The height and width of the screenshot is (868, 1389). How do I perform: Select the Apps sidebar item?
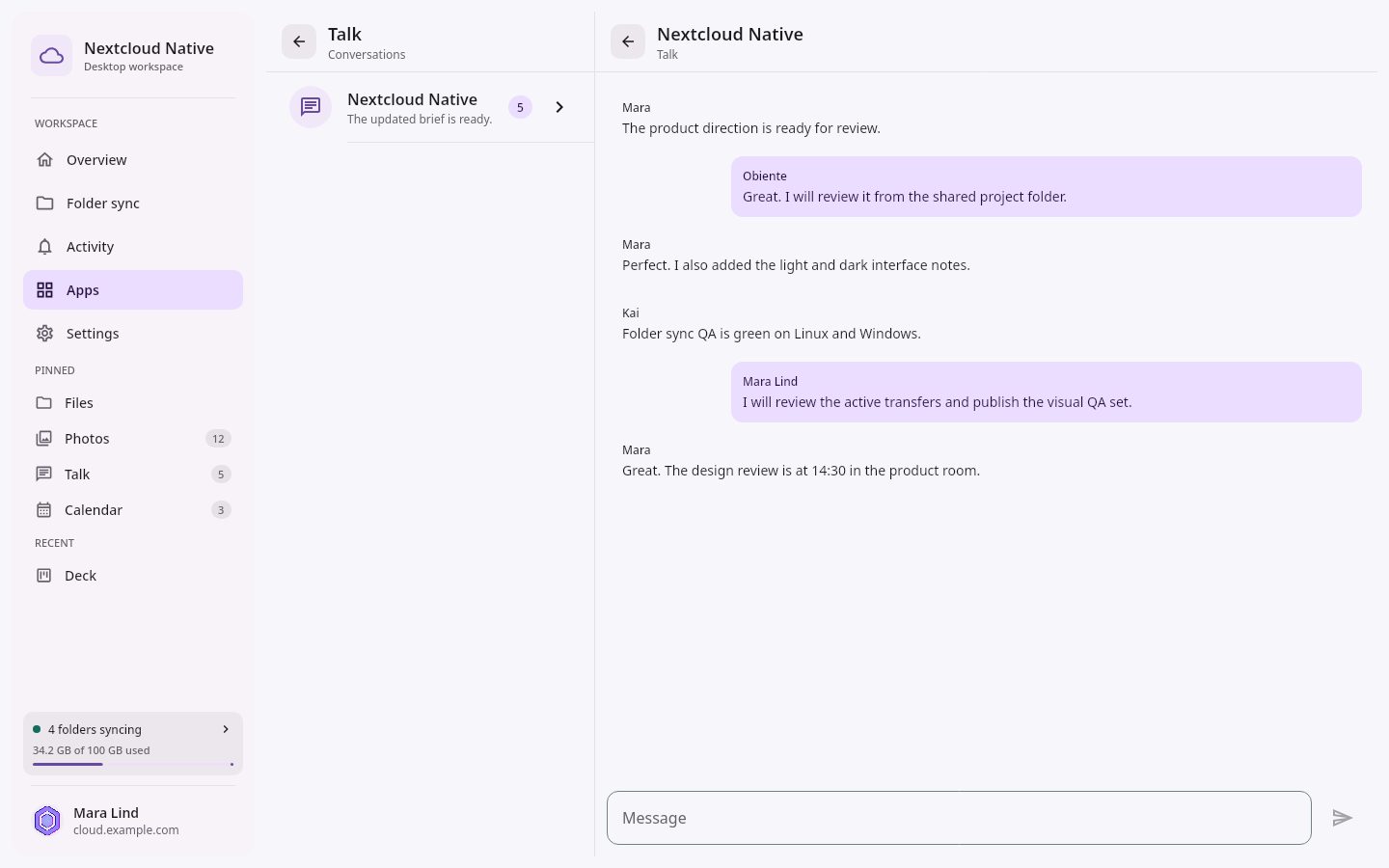point(133,290)
